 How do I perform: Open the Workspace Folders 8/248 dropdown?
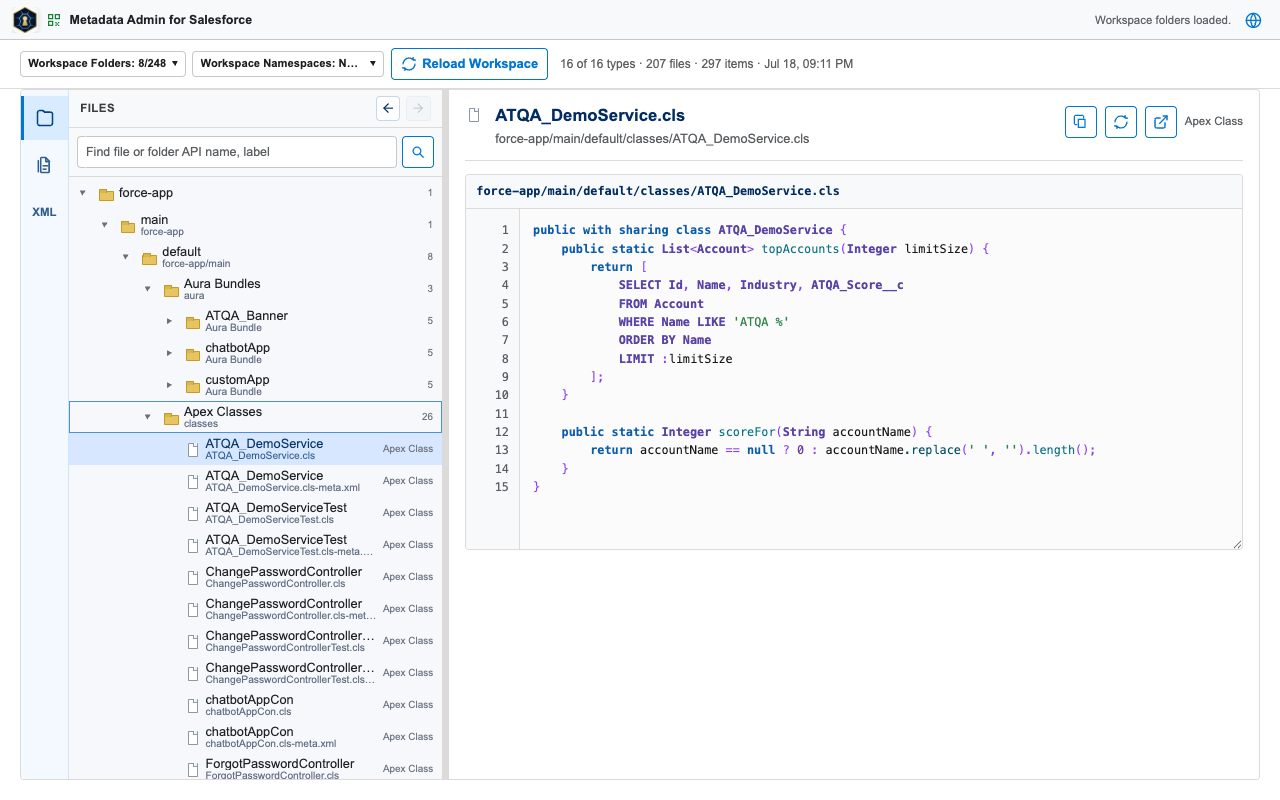click(x=103, y=63)
